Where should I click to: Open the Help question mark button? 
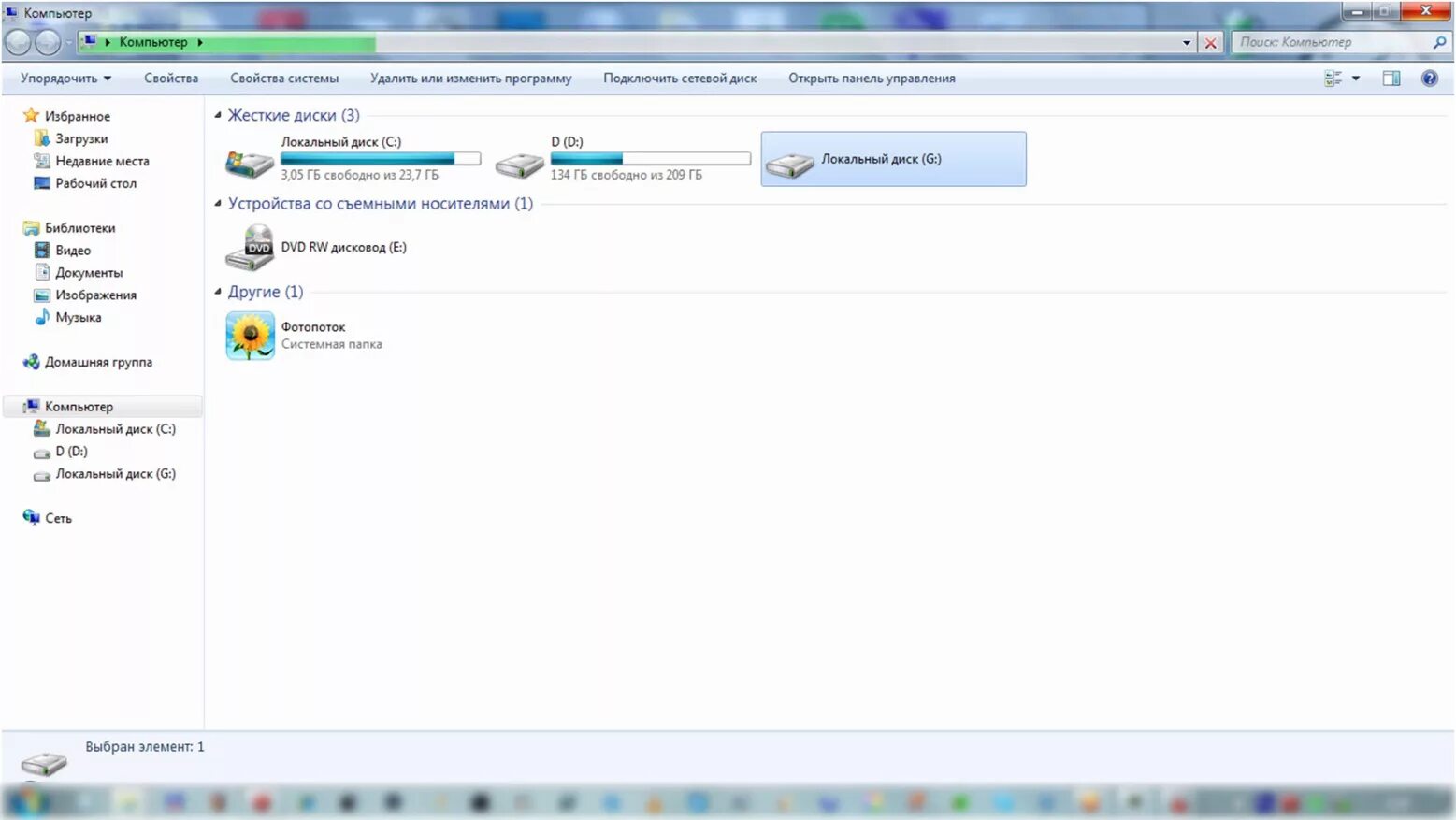pos(1429,79)
